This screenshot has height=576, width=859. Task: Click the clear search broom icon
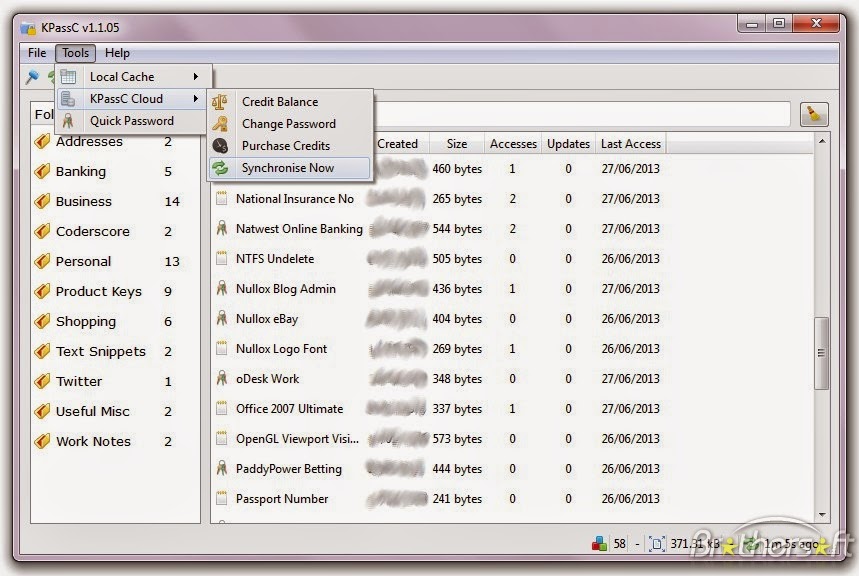pyautogui.click(x=815, y=114)
